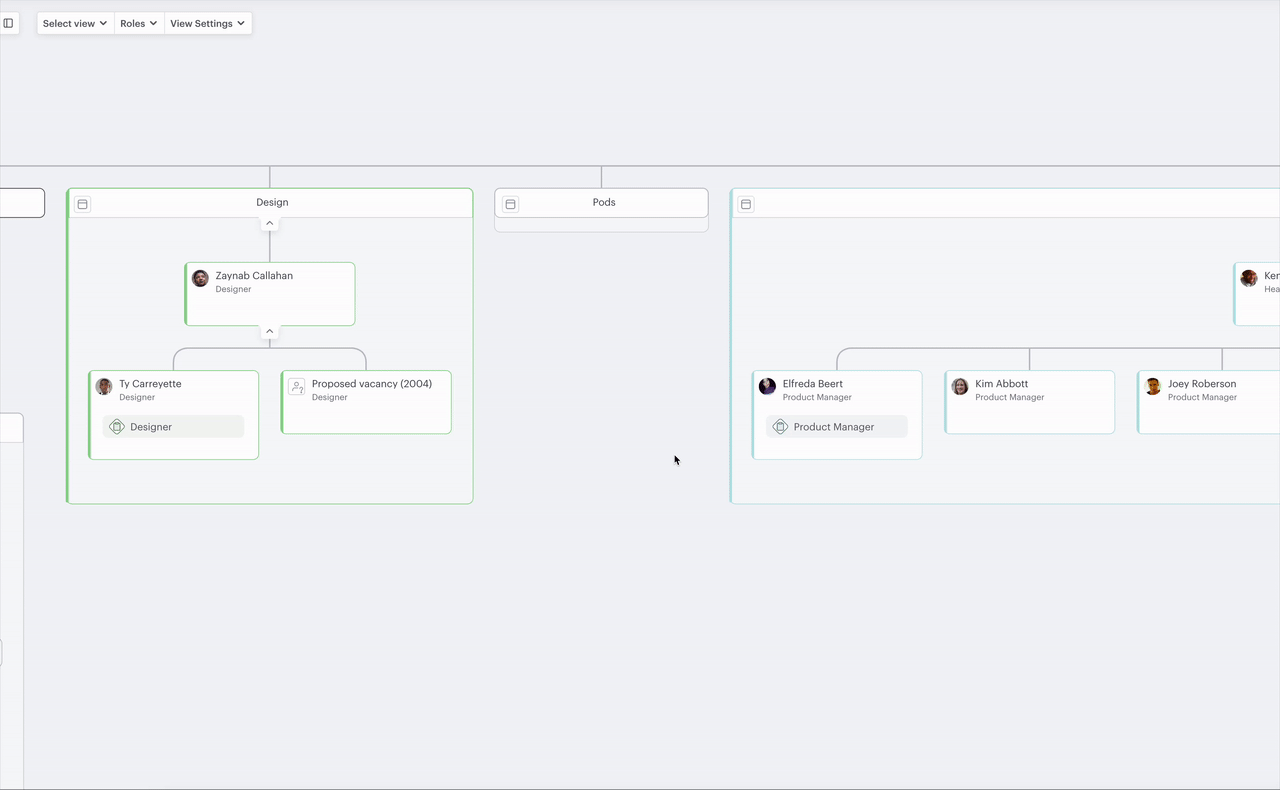
Task: Open the Roles dropdown
Action: click(138, 22)
